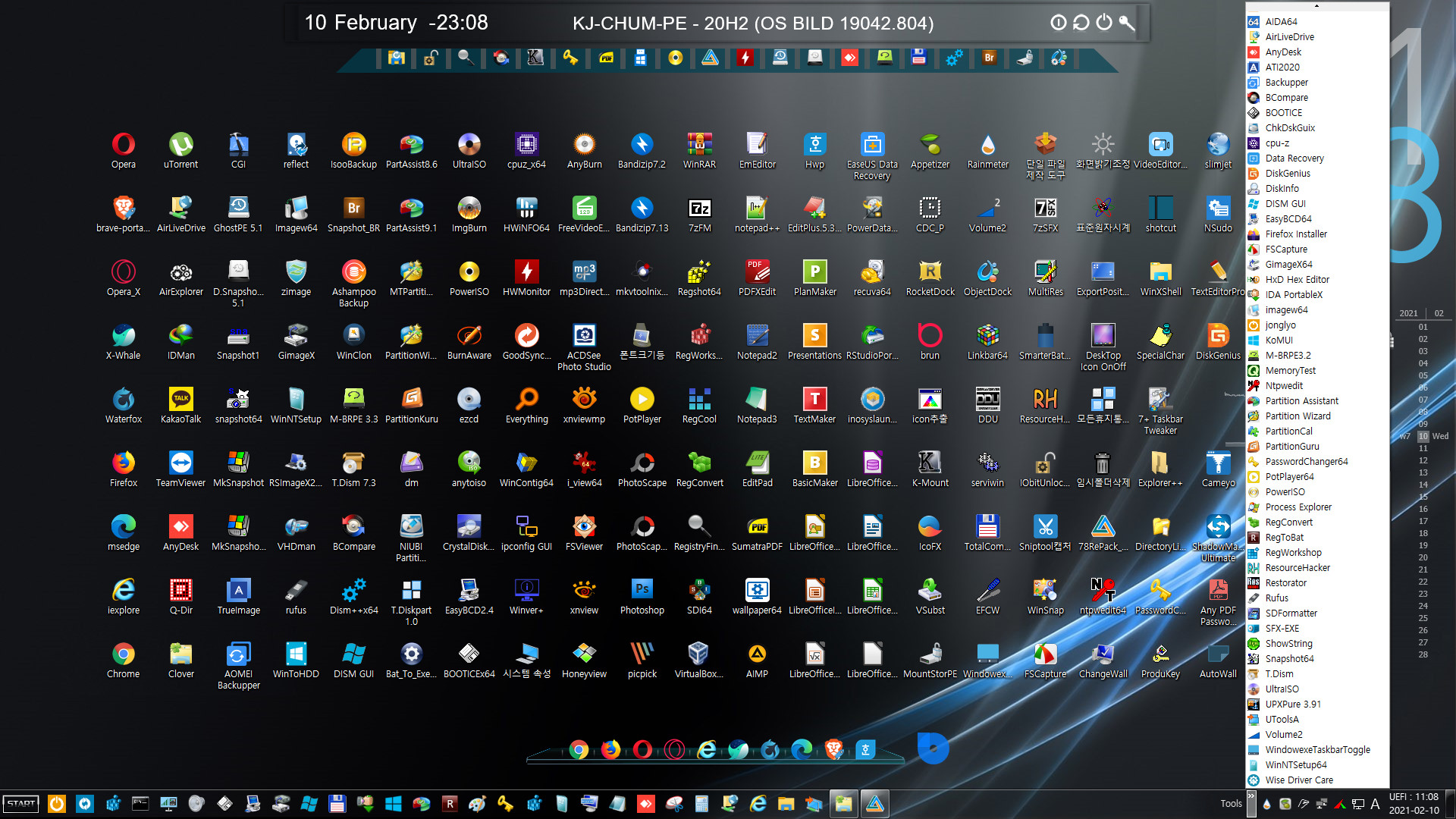The image size is (1456, 819).
Task: Click the START button on the taskbar
Action: [x=21, y=804]
